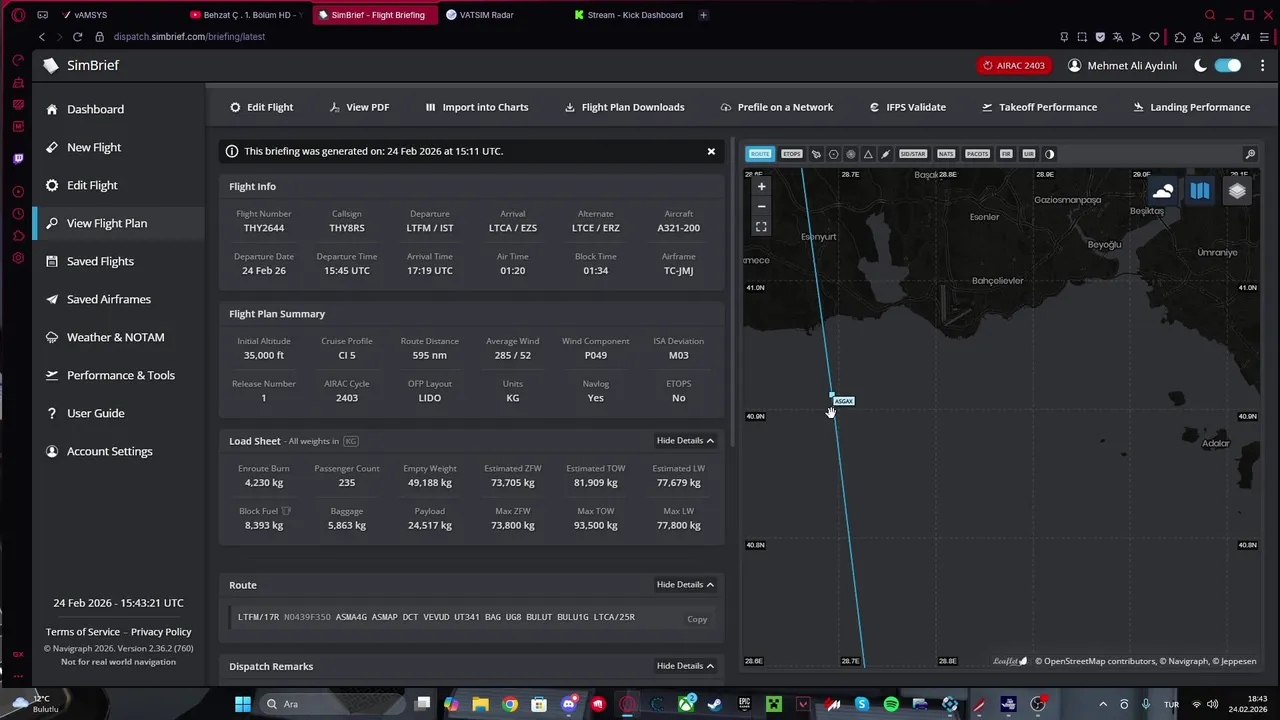Click the map contrast half-circle icon

1049,154
